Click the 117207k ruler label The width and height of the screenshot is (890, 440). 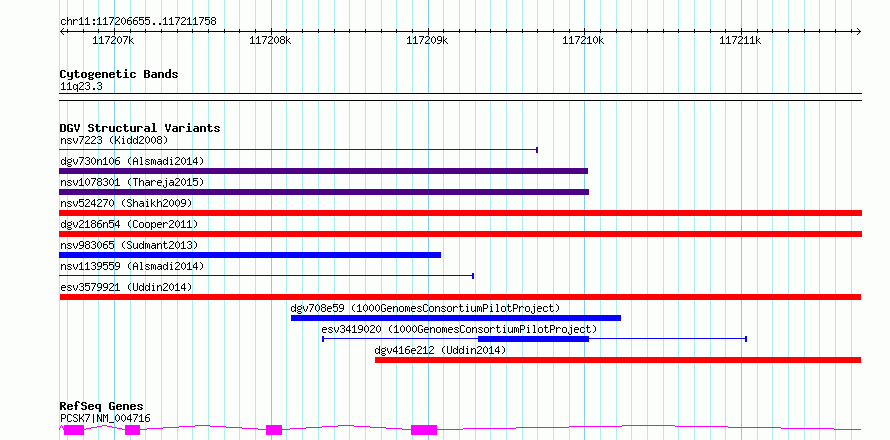pyautogui.click(x=114, y=40)
